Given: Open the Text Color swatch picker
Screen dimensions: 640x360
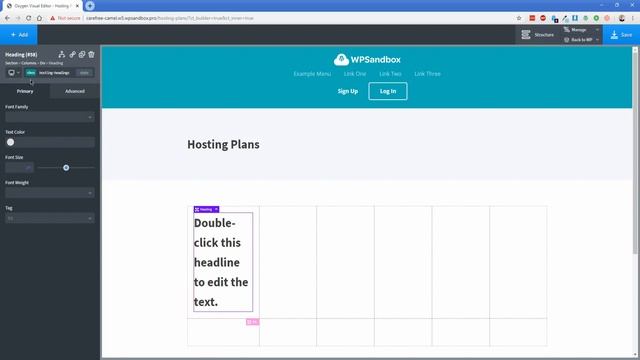Looking at the screenshot, I should click(11, 142).
